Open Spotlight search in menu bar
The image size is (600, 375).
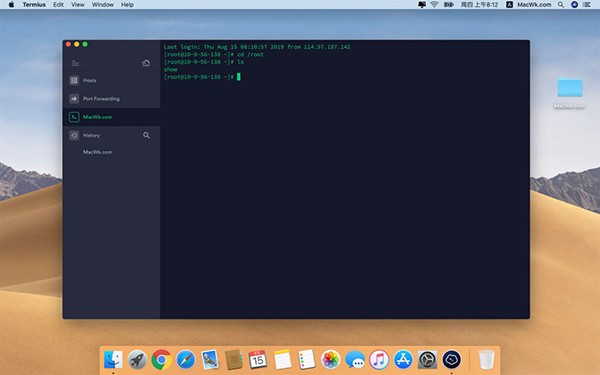tap(561, 5)
